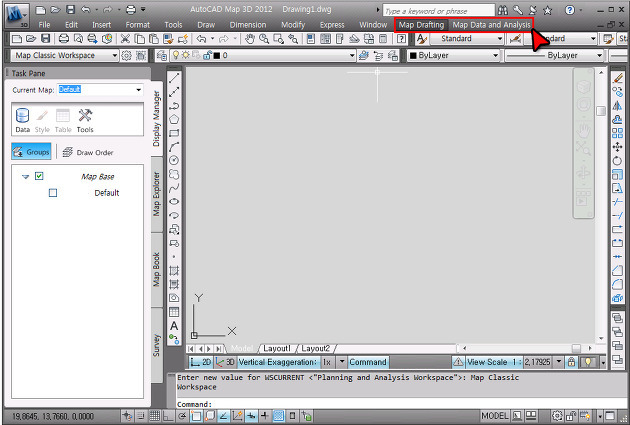Click the black ByLayer color swatch

click(x=413, y=55)
